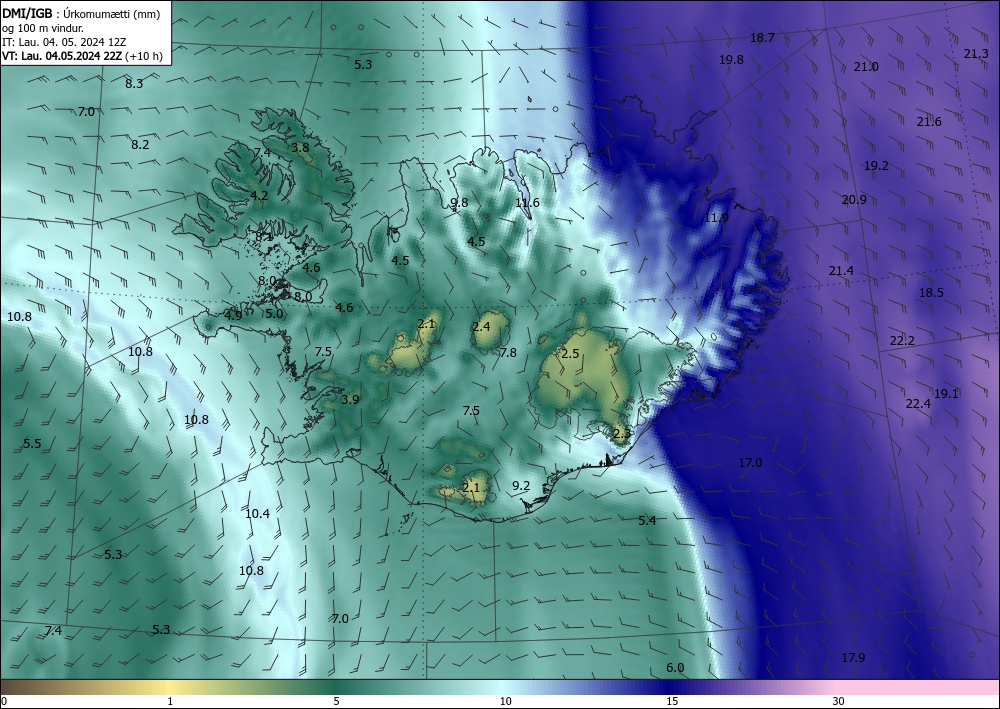1000x709 pixels.
Task: Click the 19.8 precipitable water value
Action: coord(731,59)
